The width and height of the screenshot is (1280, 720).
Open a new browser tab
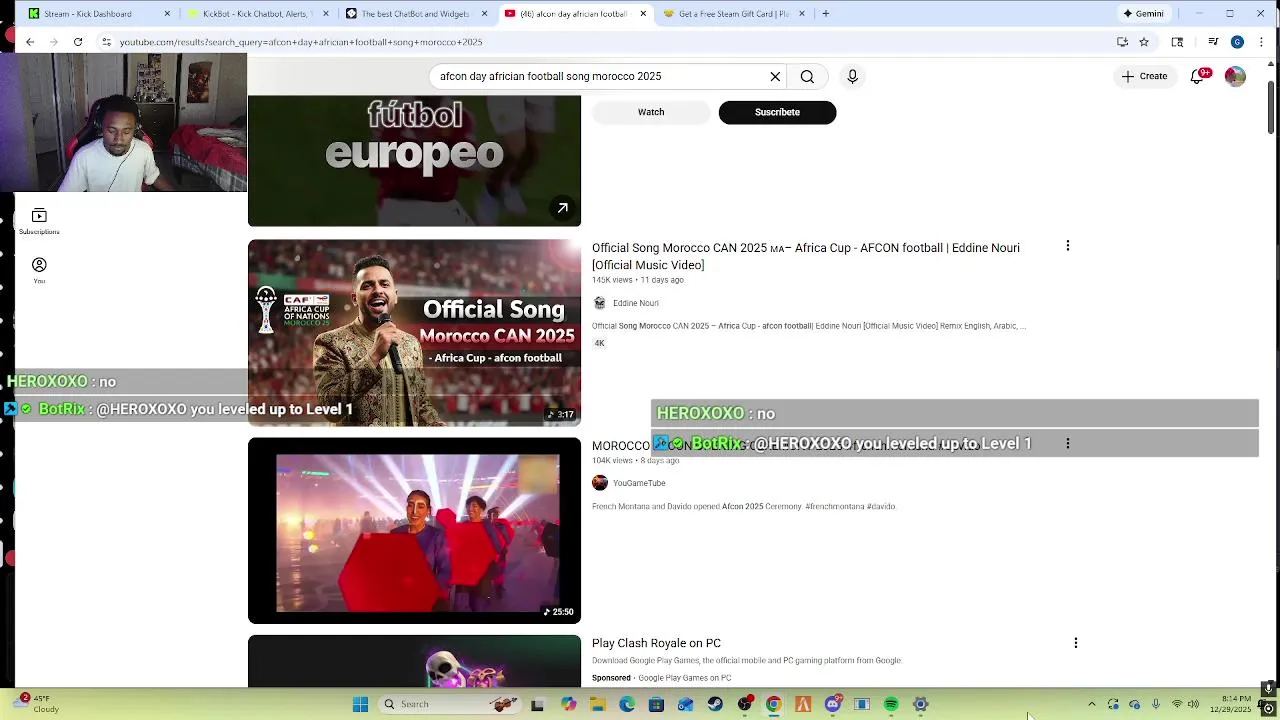point(825,14)
